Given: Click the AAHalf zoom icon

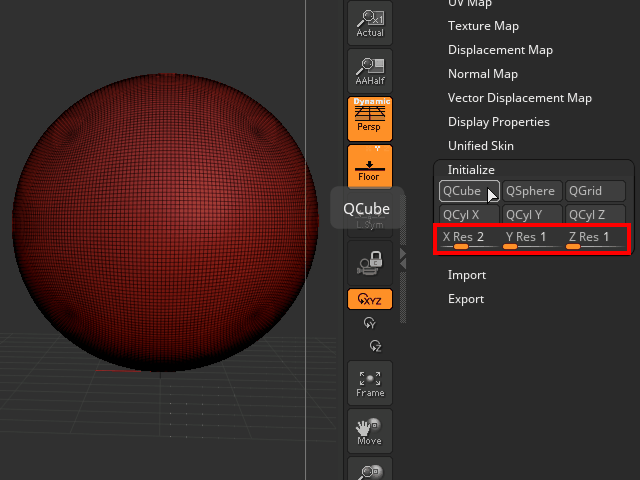Looking at the screenshot, I should point(370,70).
